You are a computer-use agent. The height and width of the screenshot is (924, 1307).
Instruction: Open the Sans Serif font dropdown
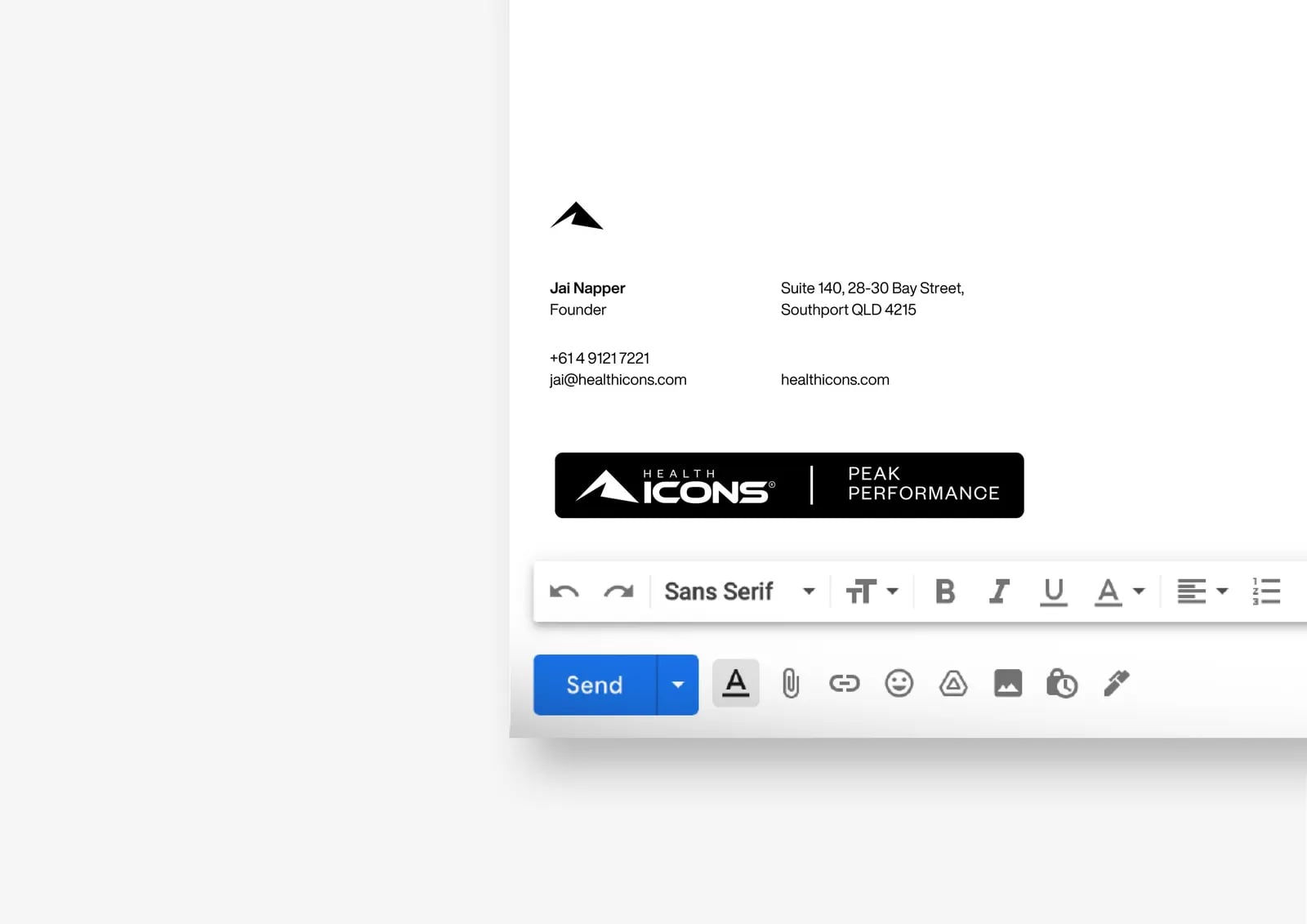click(x=739, y=591)
